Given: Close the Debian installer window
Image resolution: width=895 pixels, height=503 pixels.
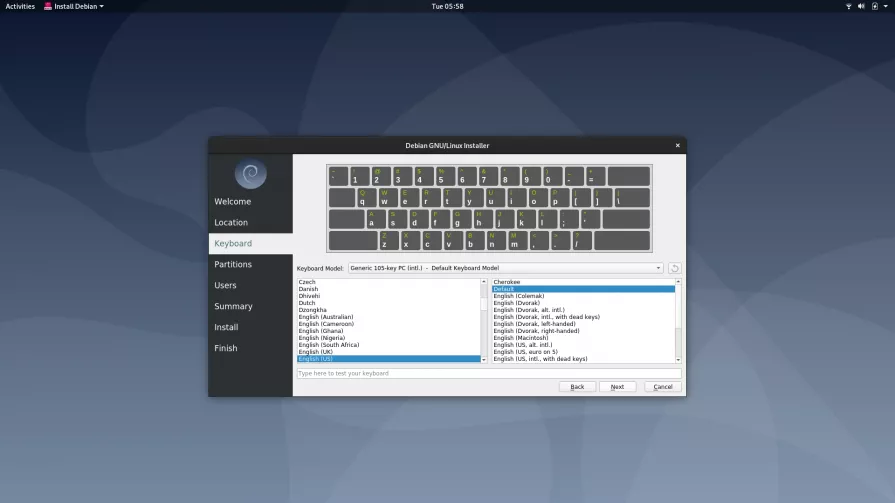Looking at the screenshot, I should pos(678,146).
